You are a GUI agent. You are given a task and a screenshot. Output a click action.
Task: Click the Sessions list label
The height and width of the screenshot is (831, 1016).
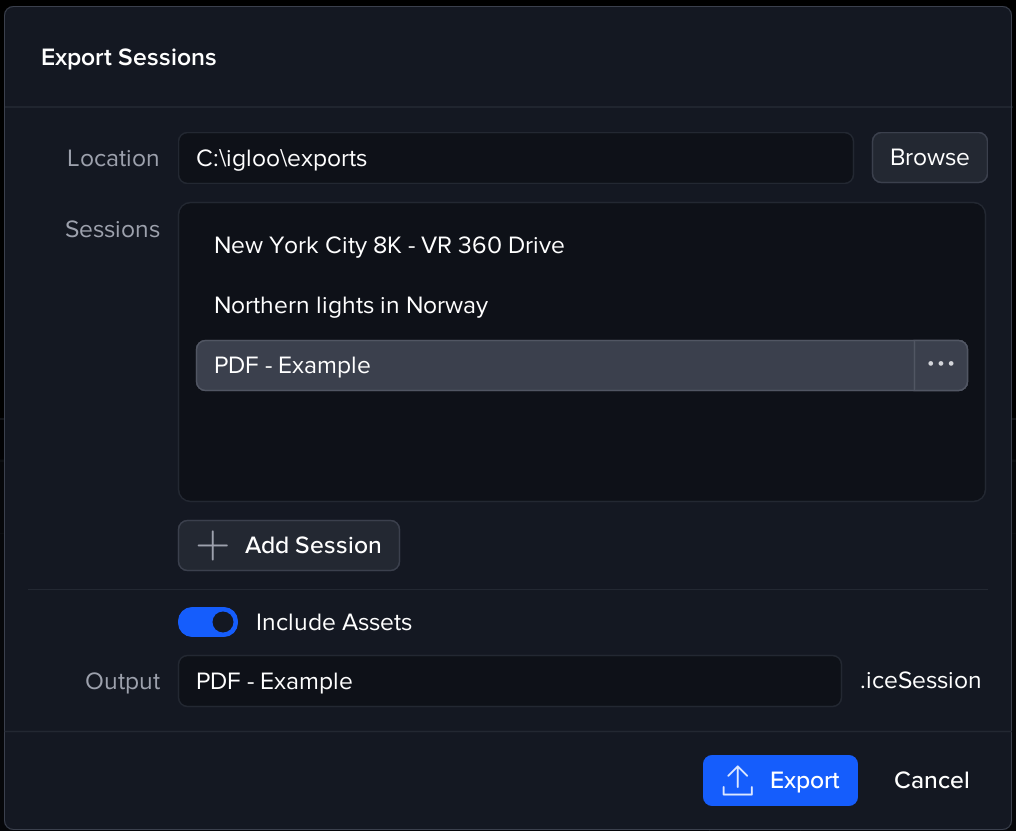coord(112,229)
